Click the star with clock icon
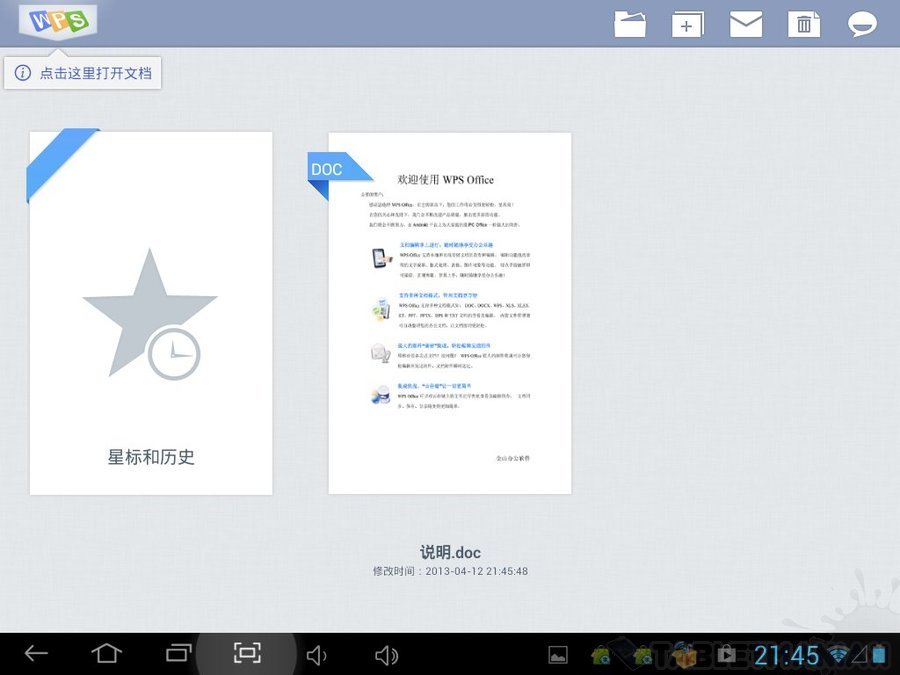Screen dimensions: 900x675 [150, 315]
